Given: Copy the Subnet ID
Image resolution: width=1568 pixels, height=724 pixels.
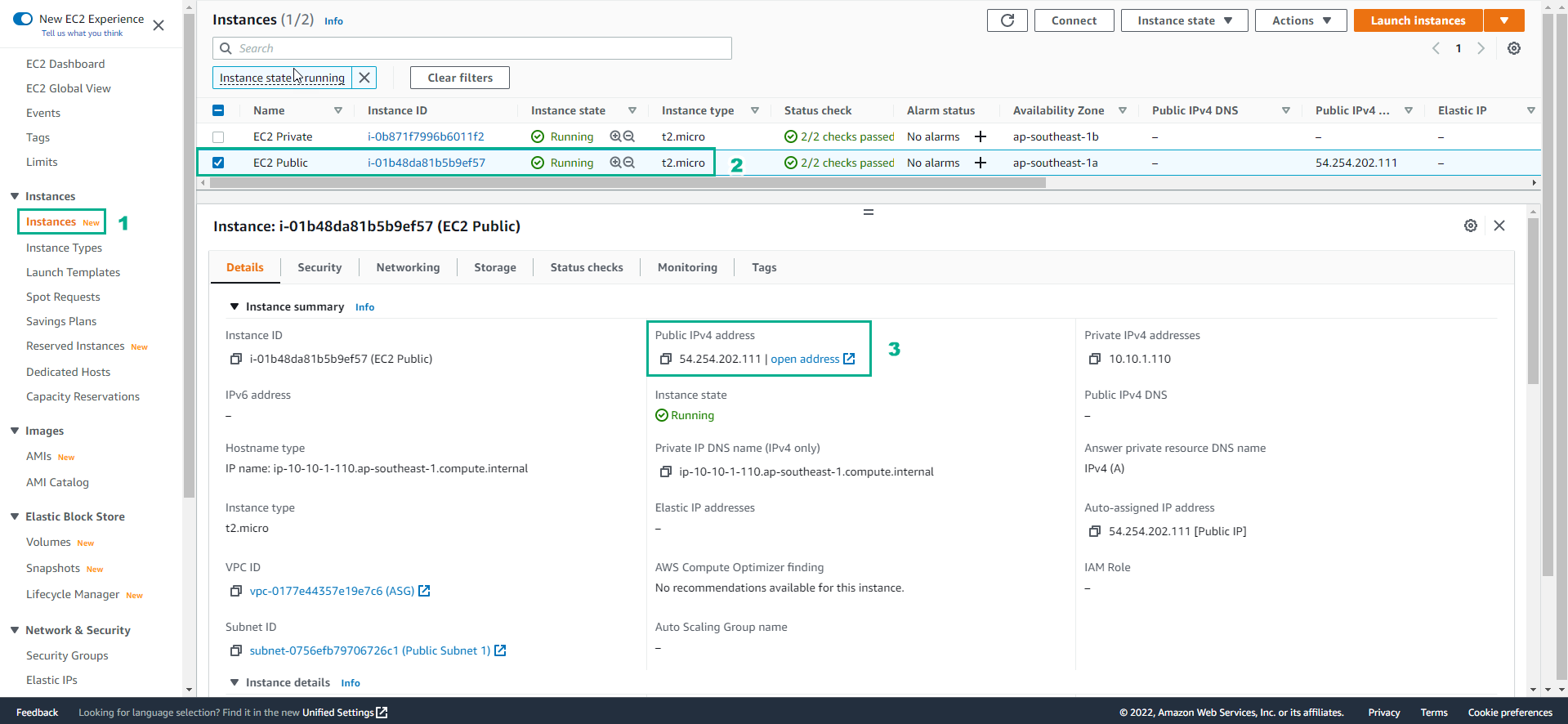Looking at the screenshot, I should [x=236, y=650].
